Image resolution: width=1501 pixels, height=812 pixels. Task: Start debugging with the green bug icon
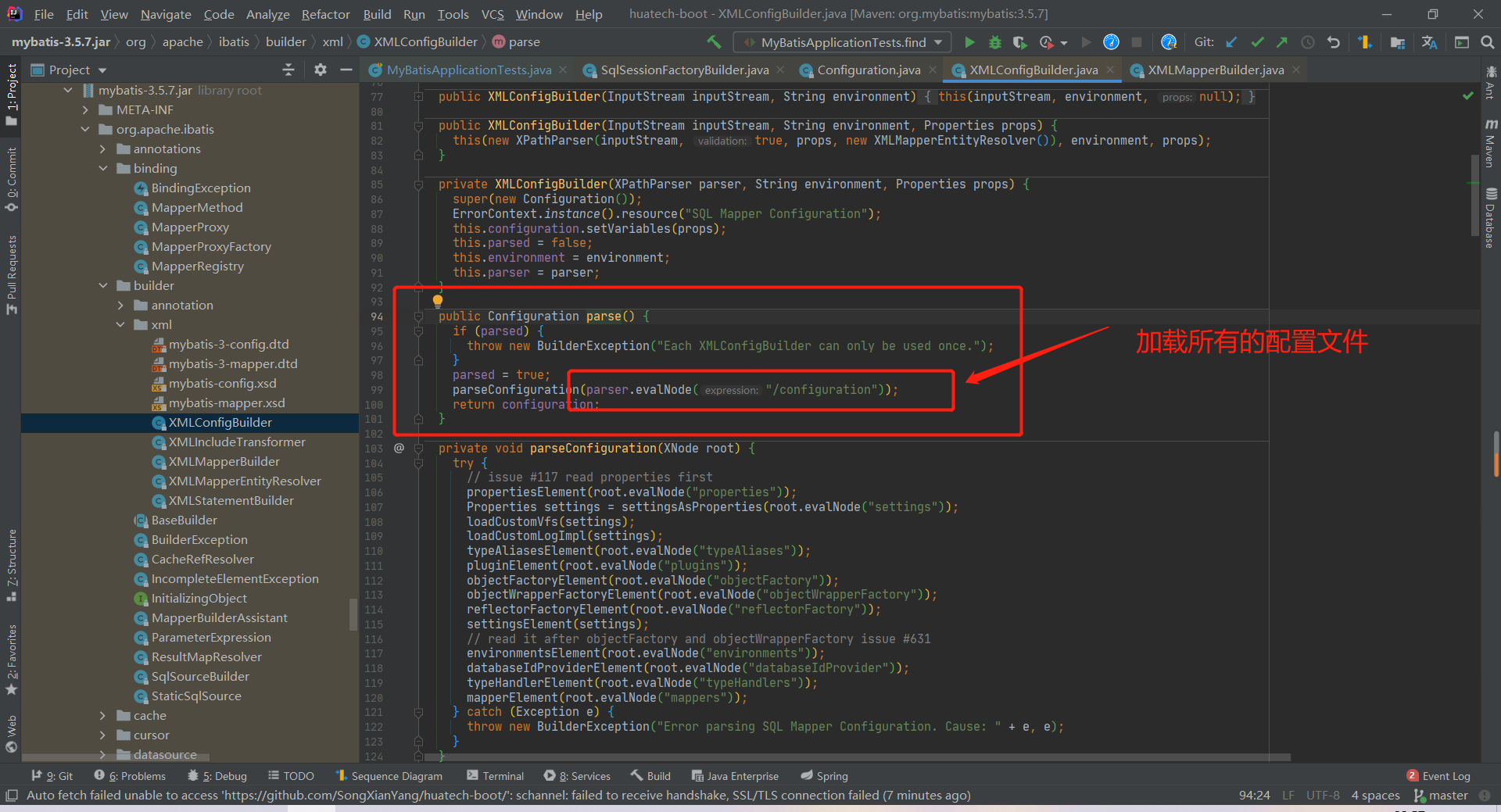click(995, 42)
